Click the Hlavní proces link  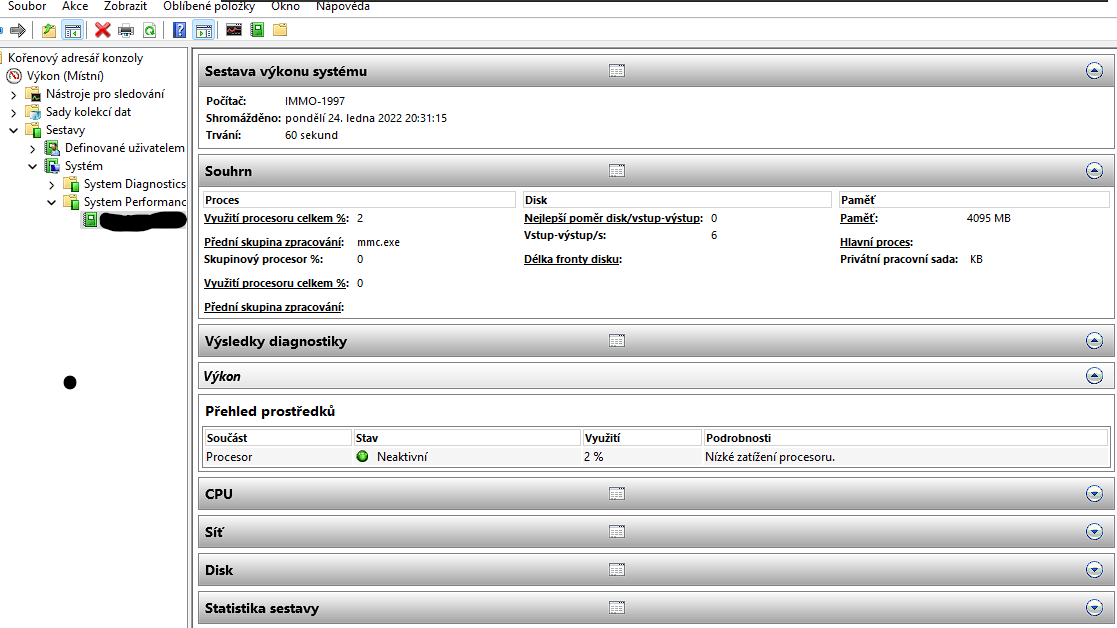875,242
